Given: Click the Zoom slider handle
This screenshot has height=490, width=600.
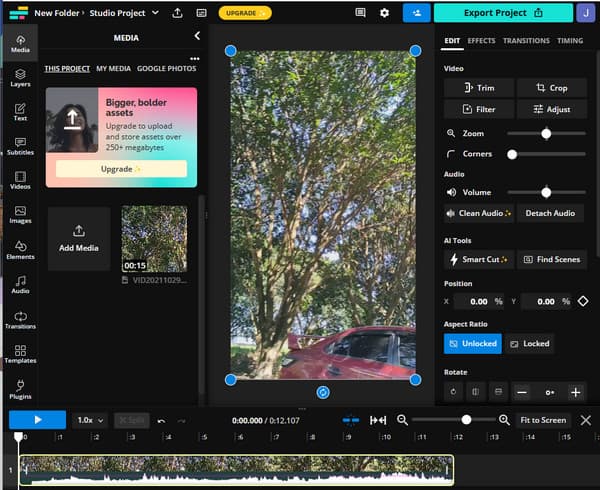Looking at the screenshot, I should [x=546, y=133].
